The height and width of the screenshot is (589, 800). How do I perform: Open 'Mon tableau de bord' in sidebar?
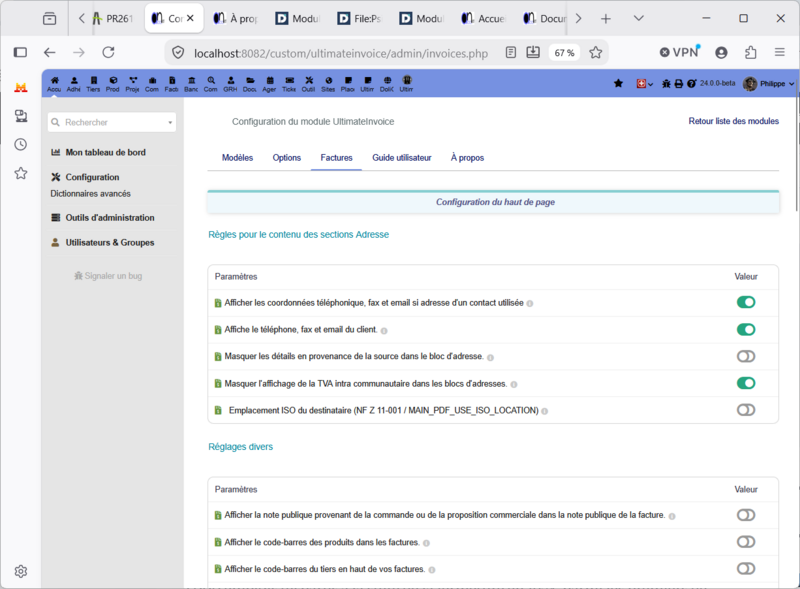105,152
